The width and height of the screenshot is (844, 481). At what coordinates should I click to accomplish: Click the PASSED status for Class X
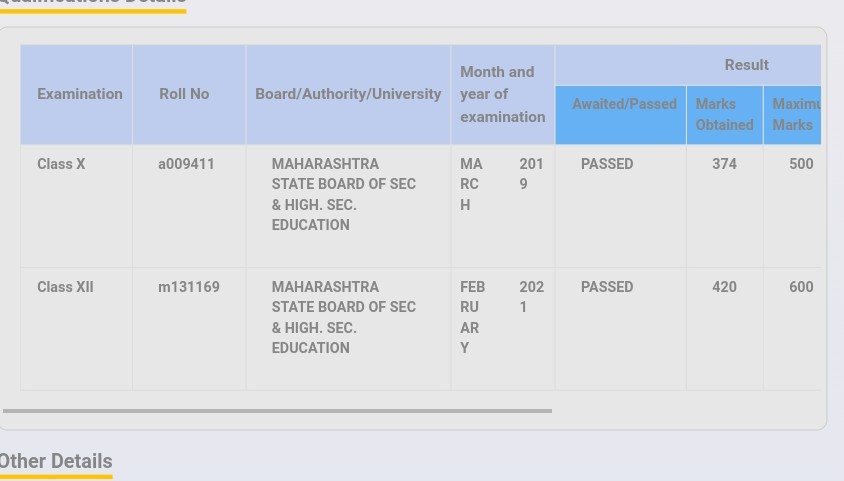tap(607, 164)
